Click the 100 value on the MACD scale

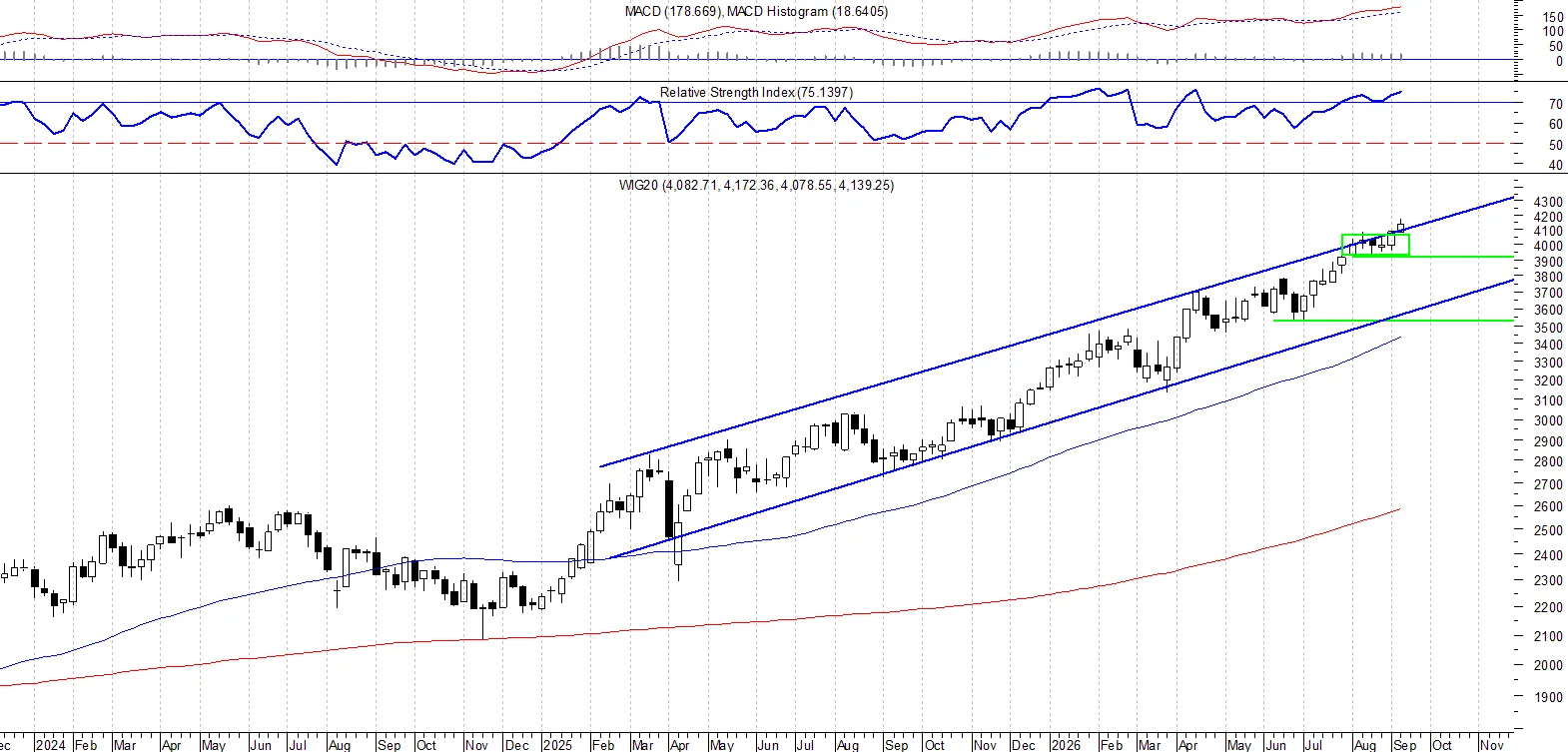point(1553,32)
